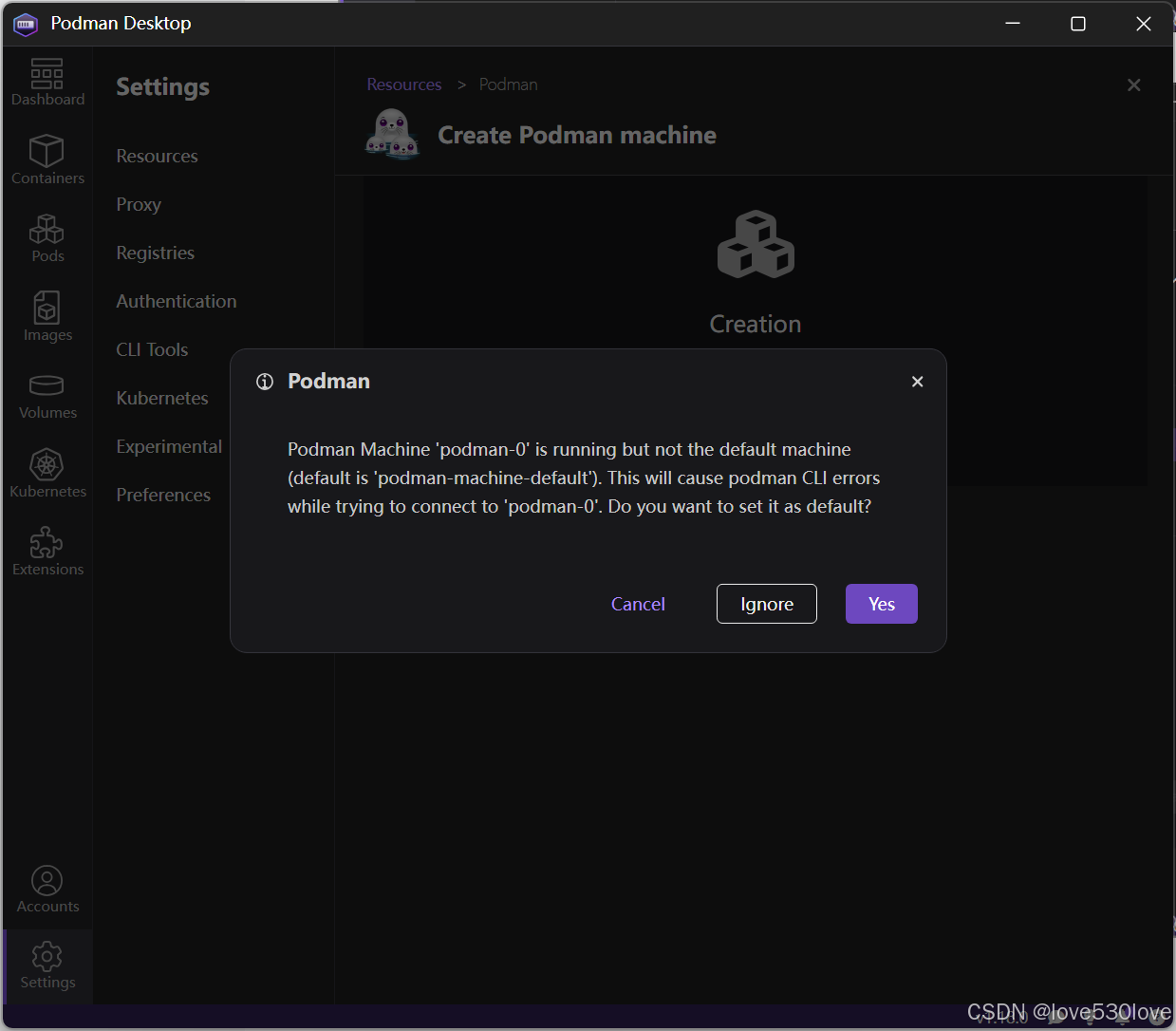The image size is (1176, 1031).
Task: Open the Registries settings section
Action: tap(156, 253)
